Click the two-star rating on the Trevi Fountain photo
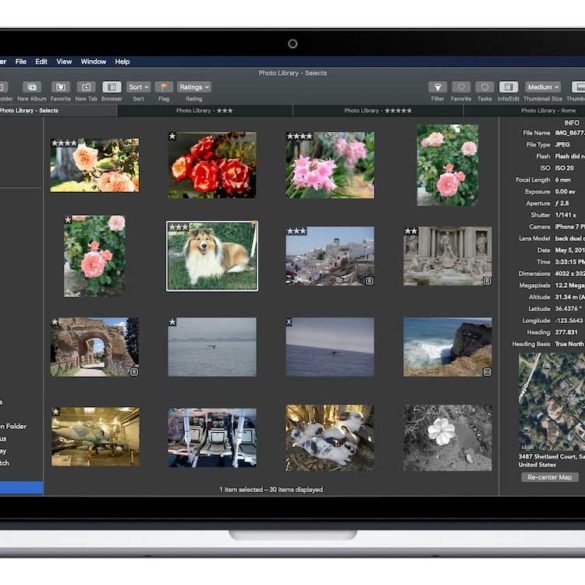 (411, 231)
